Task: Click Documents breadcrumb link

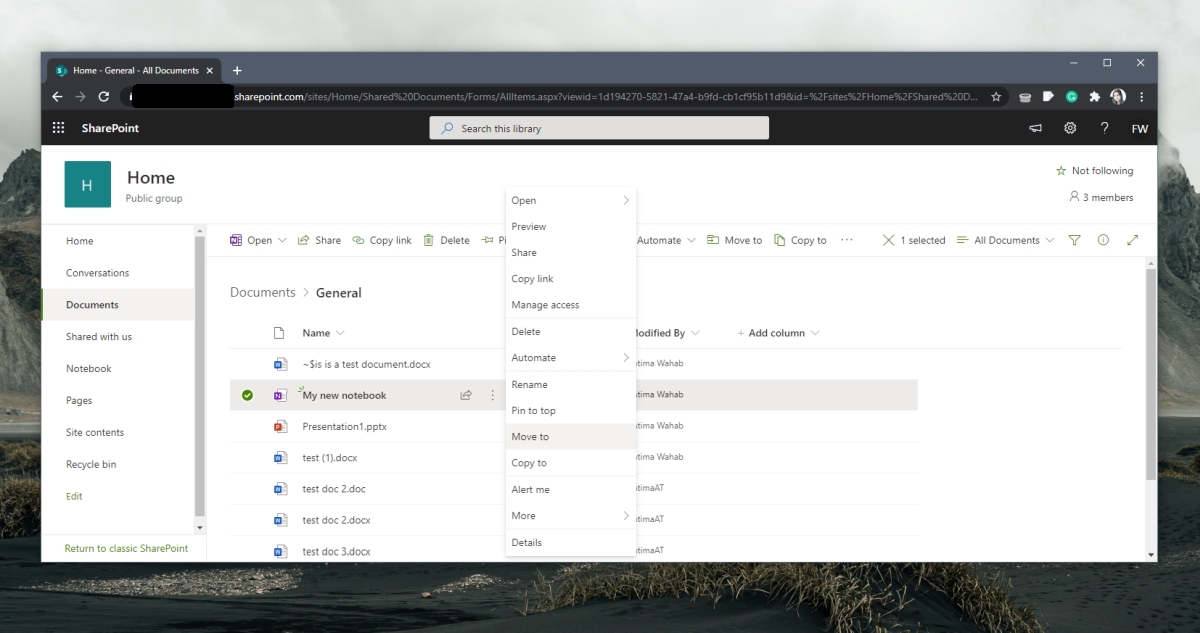Action: [263, 293]
